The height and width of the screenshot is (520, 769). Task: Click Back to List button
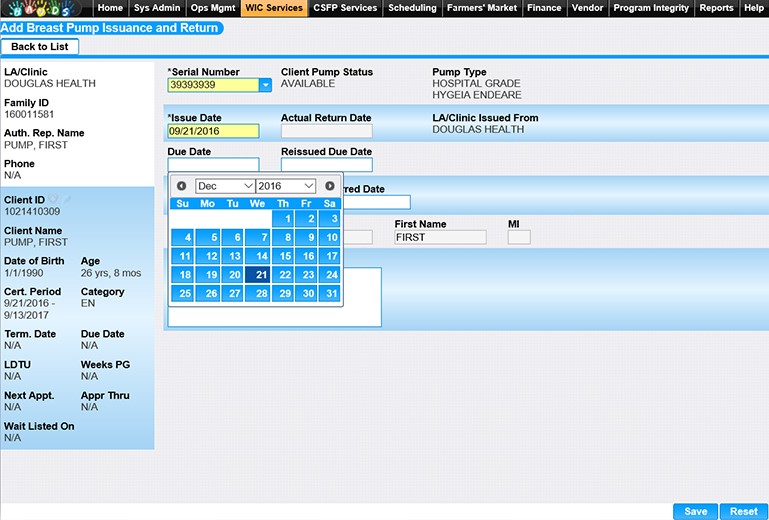click(40, 47)
